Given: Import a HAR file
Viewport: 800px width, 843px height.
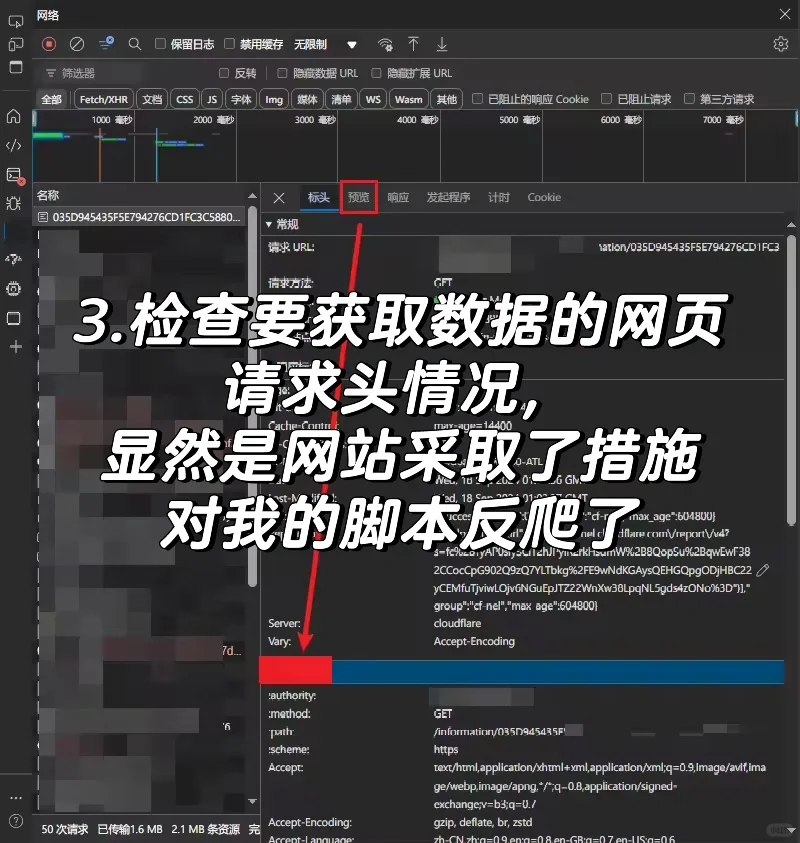Looking at the screenshot, I should point(412,44).
